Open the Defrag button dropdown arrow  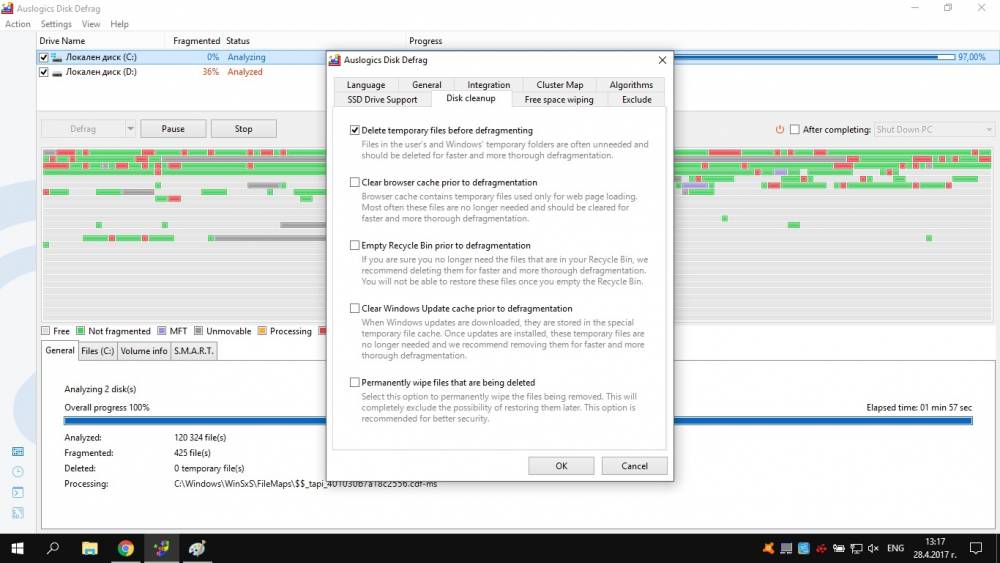pyautogui.click(x=130, y=129)
